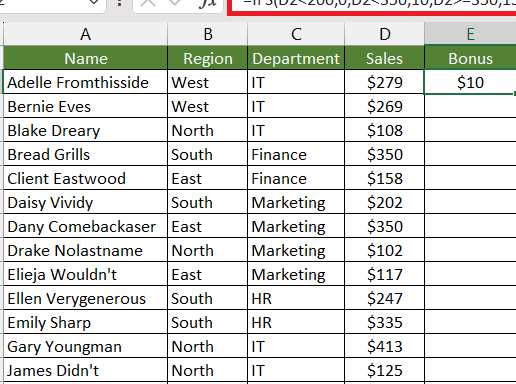Expand the Name Box dropdown arrow

94,3
